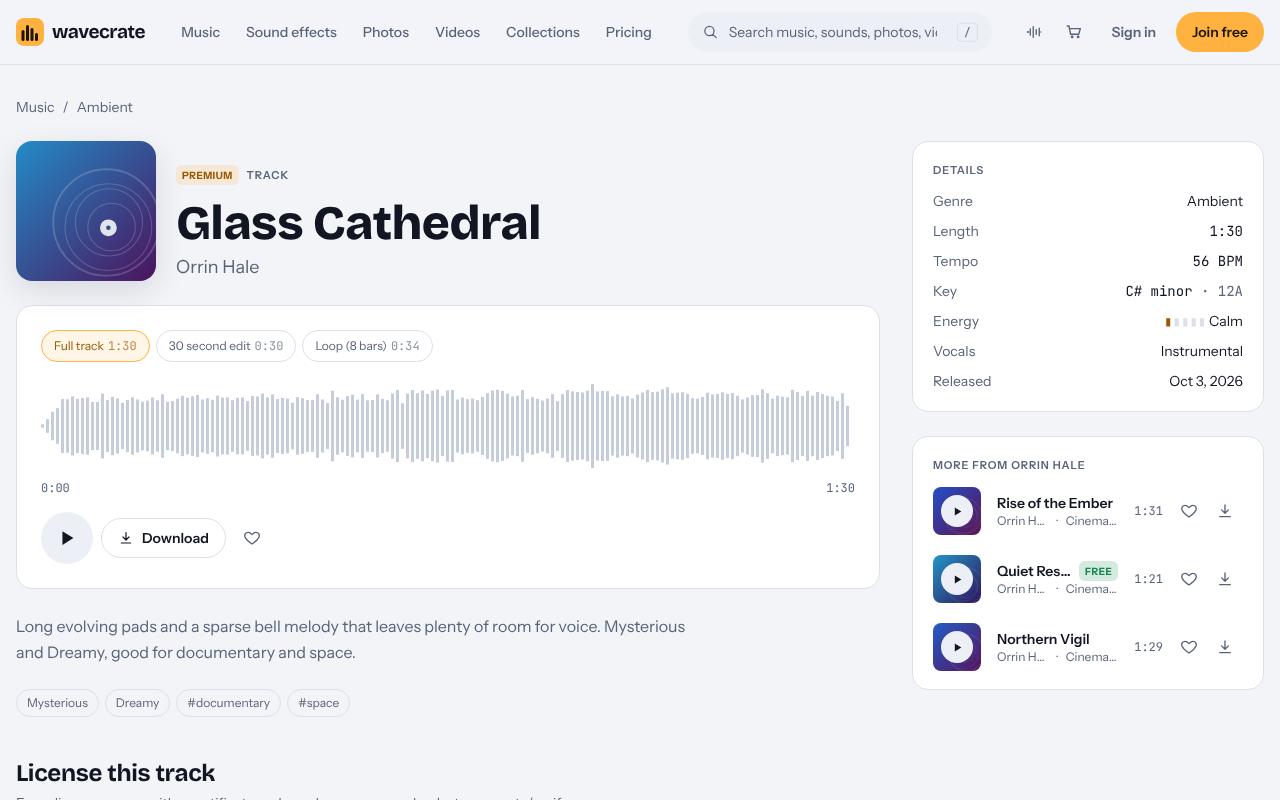This screenshot has width=1280, height=800.
Task: Open the Pricing page
Action: coord(629,32)
